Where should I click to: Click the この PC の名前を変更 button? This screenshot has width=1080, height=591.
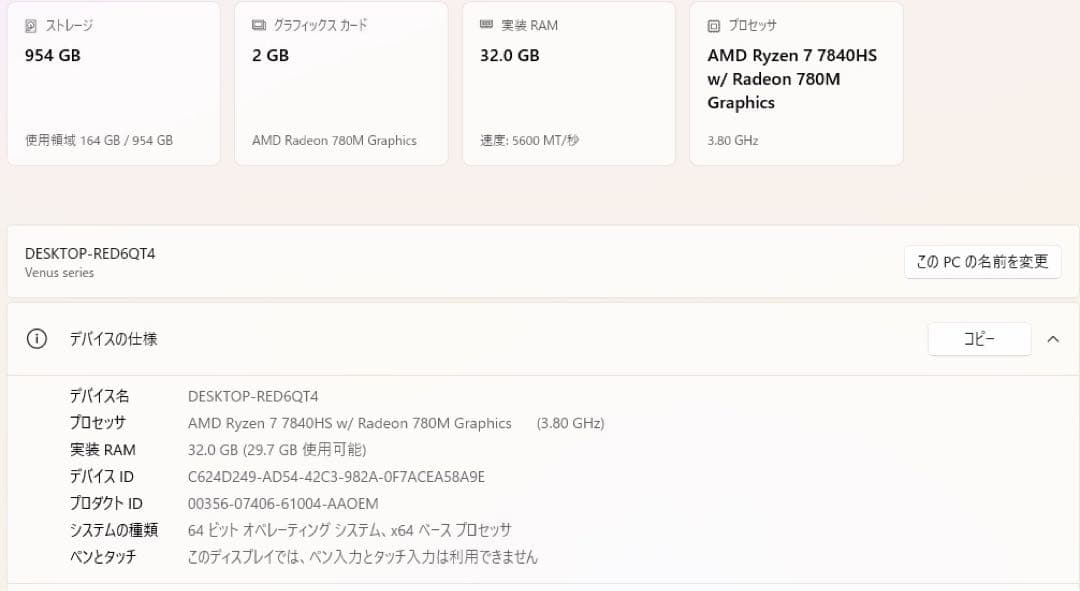tap(982, 261)
